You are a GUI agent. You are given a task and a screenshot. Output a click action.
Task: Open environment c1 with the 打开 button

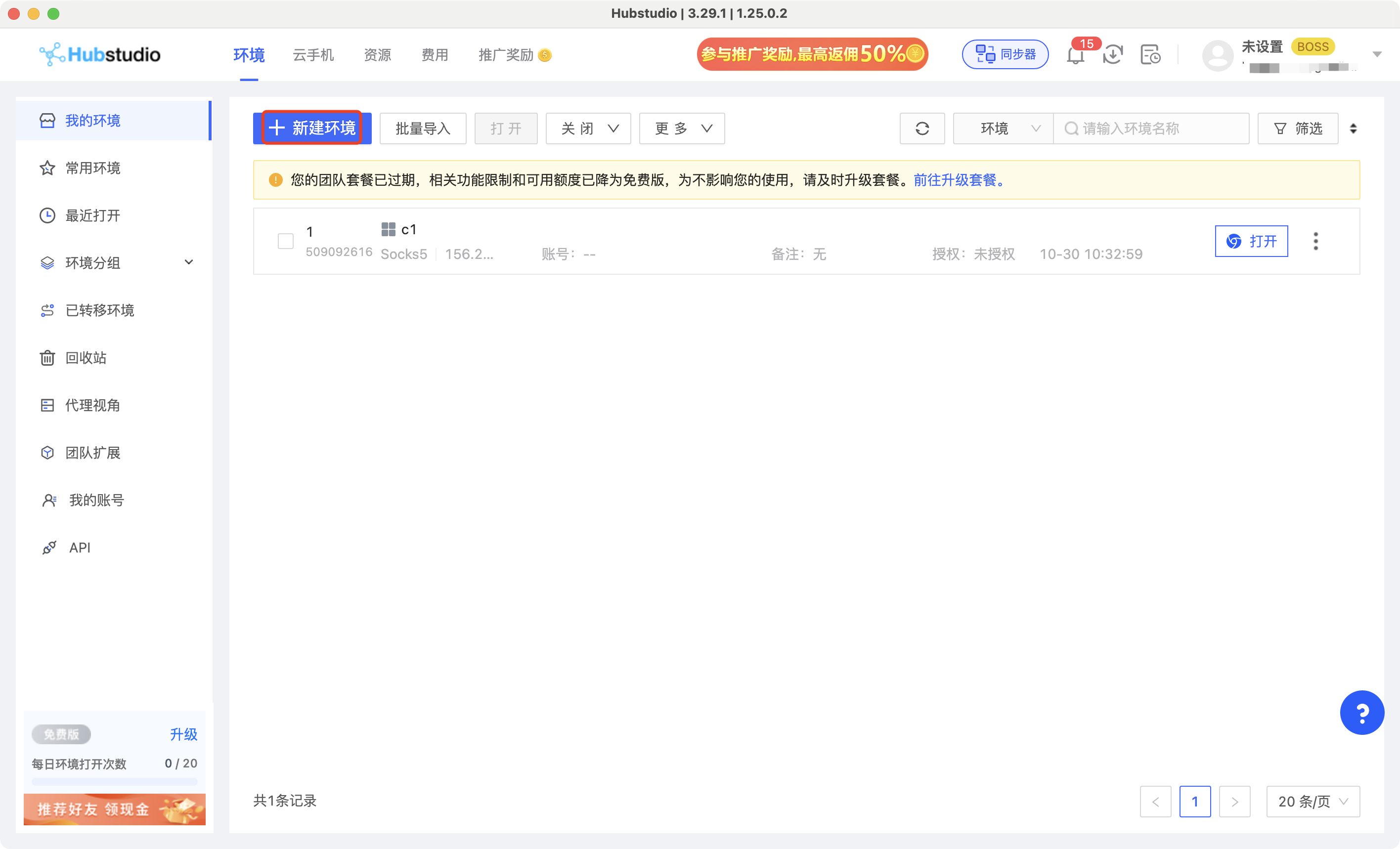coord(1251,241)
